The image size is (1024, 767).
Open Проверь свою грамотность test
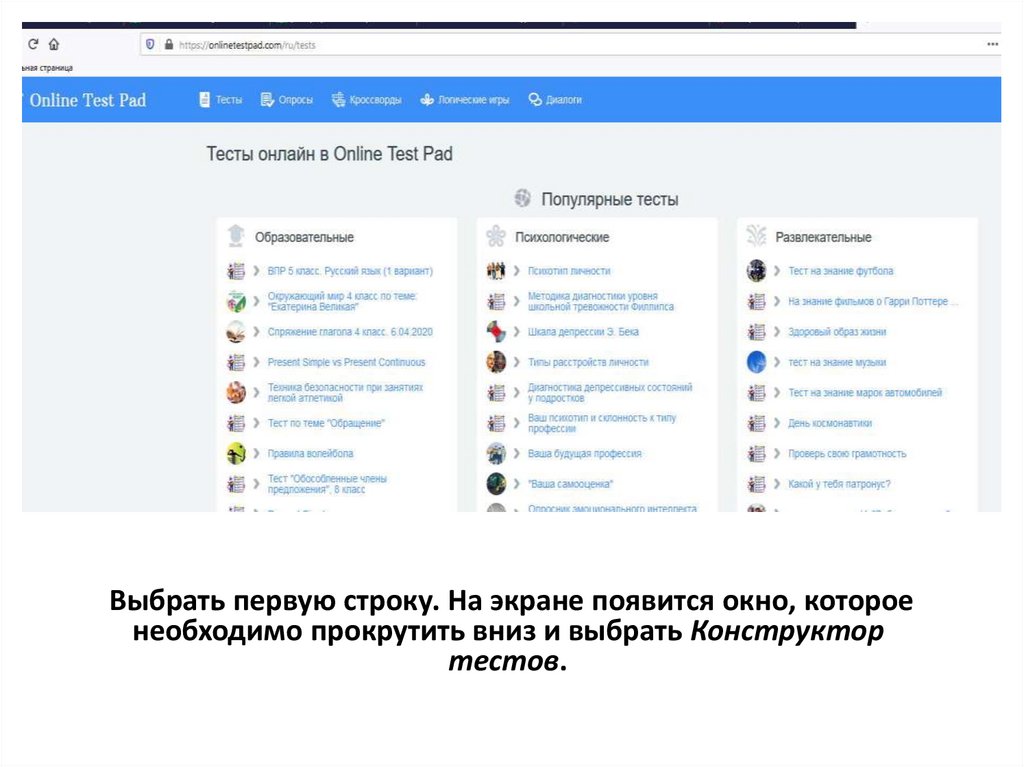click(847, 453)
